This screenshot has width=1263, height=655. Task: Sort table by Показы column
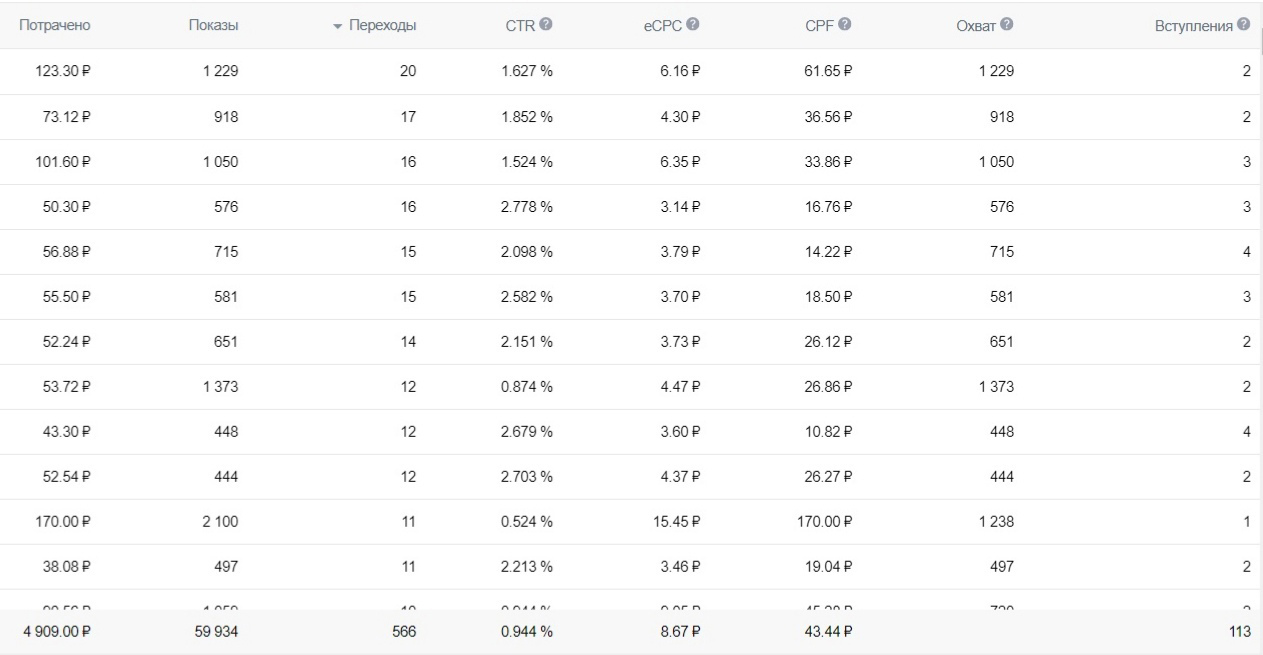(213, 26)
